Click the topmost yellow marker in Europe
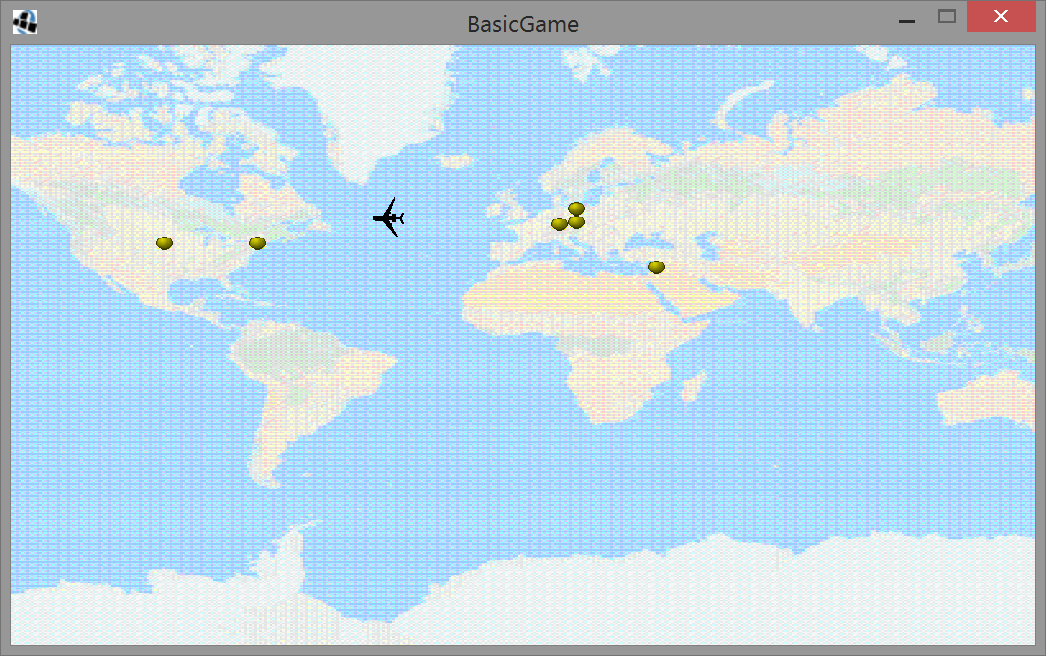Screen dimensions: 1046x656 pyautogui.click(x=576, y=209)
